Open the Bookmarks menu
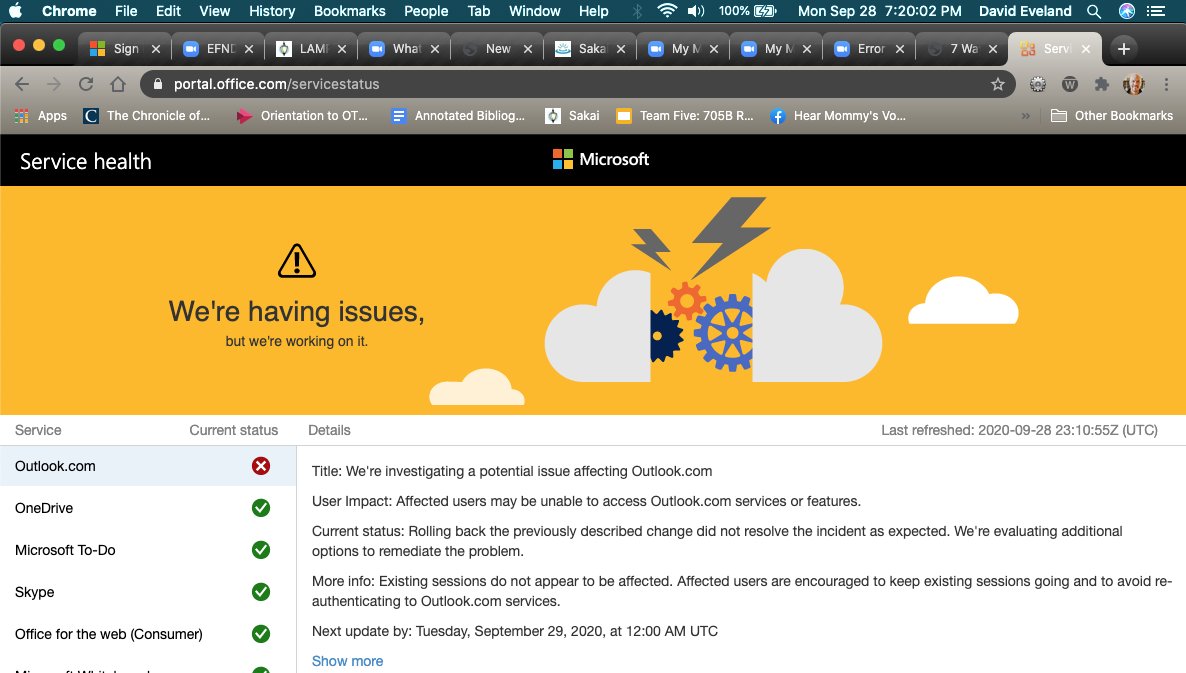Image resolution: width=1186 pixels, height=673 pixels. click(x=349, y=11)
